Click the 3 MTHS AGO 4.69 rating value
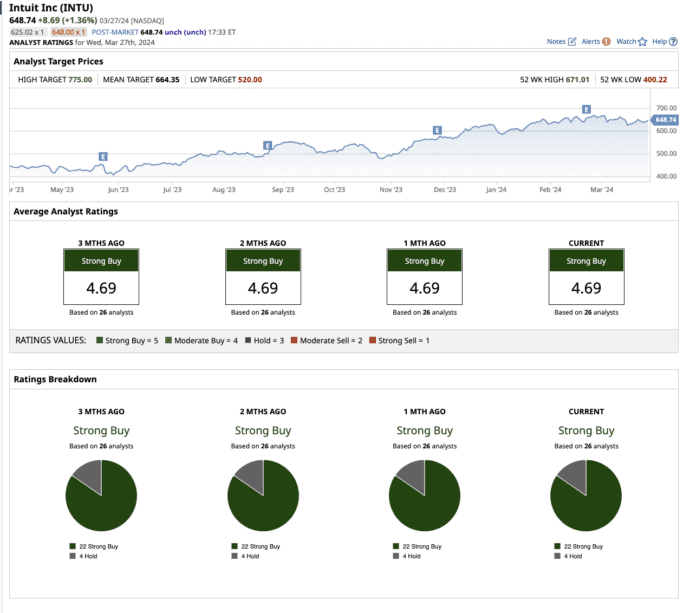This screenshot has width=696, height=613. (101, 288)
